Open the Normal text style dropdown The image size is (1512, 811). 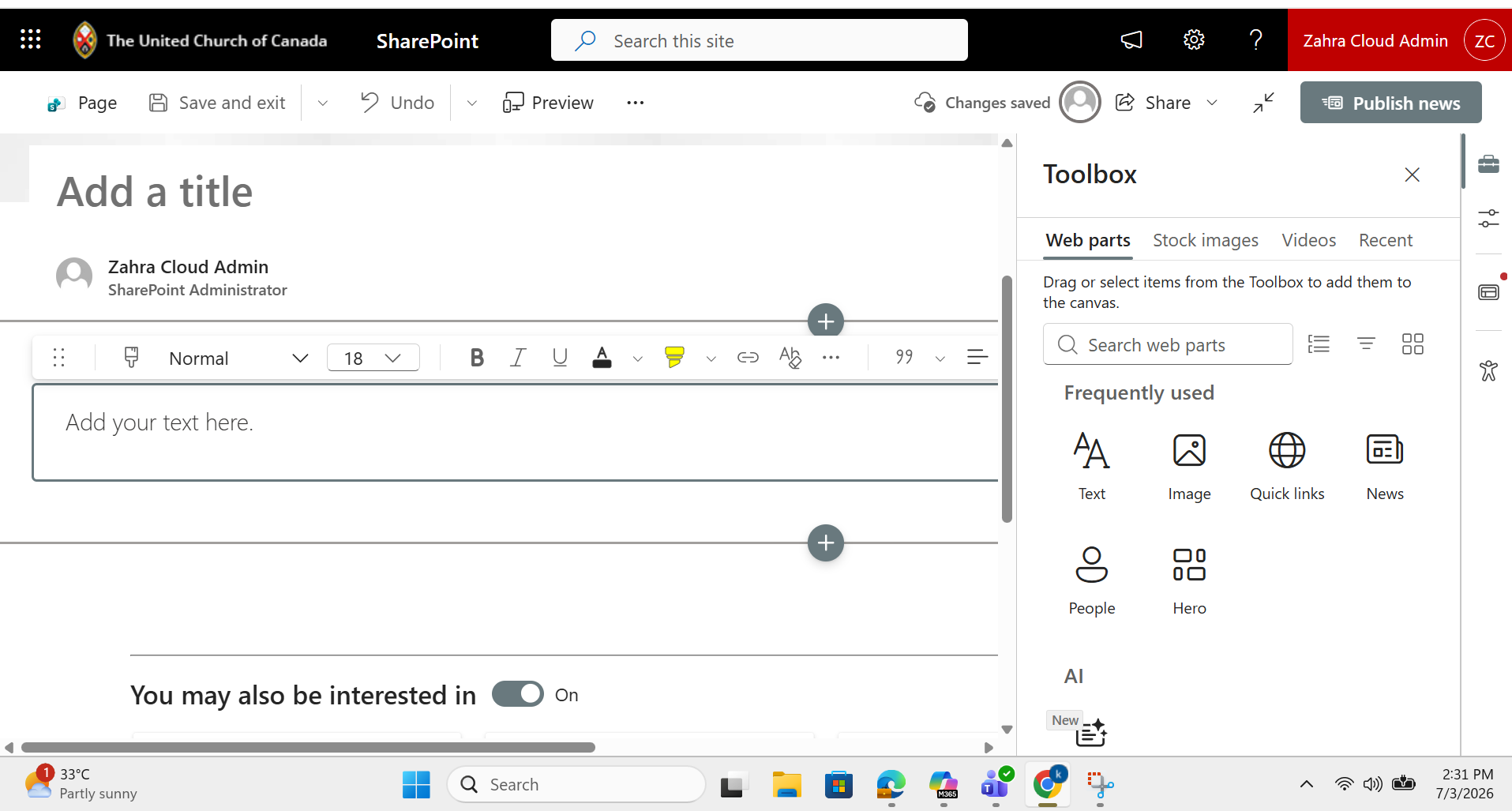(x=238, y=358)
